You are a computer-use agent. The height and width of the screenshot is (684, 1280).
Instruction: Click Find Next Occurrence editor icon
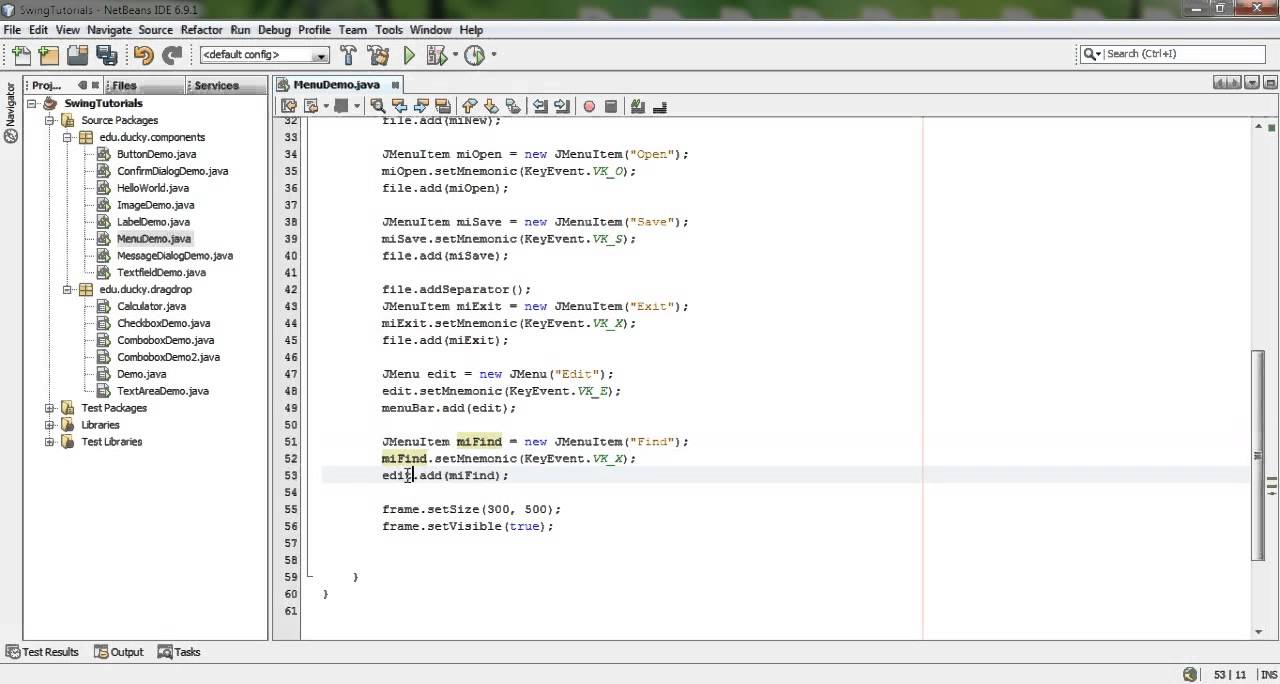pos(421,106)
